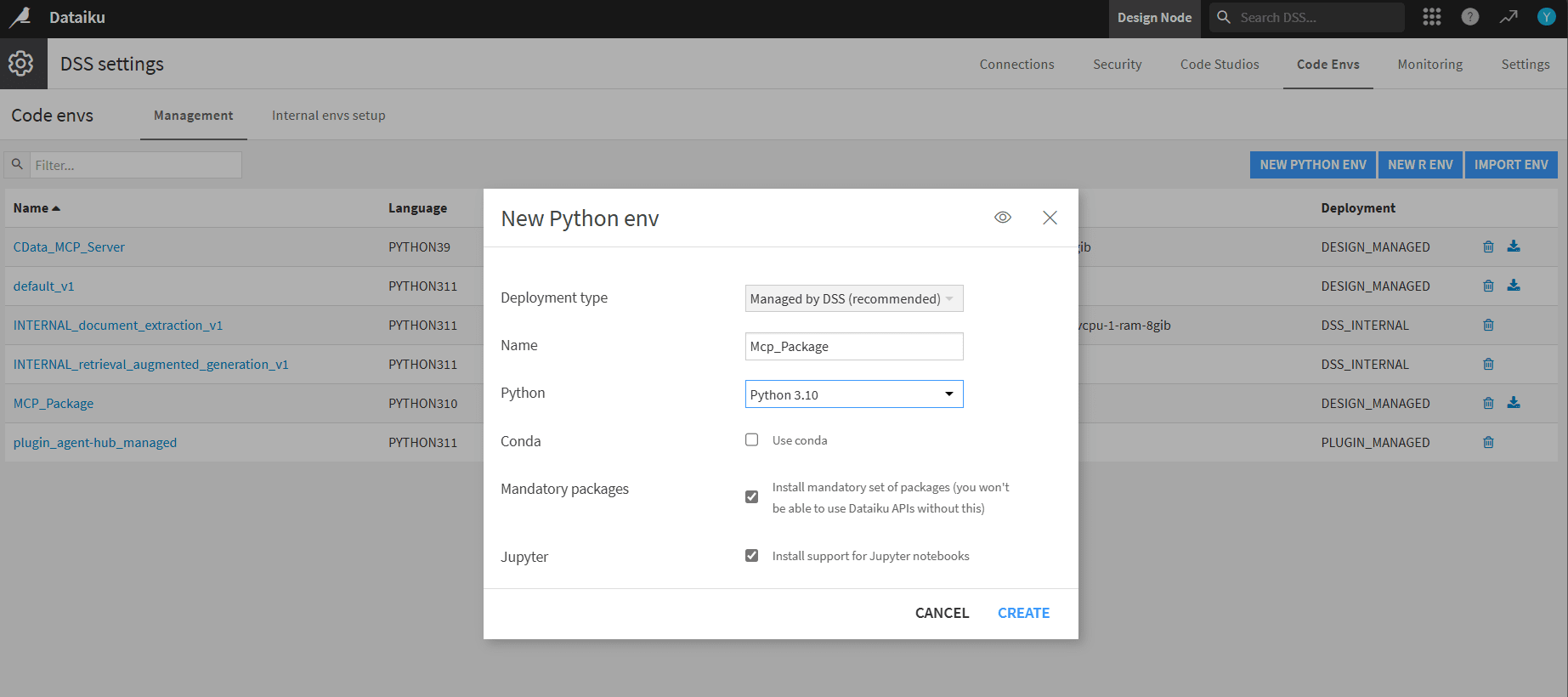
Task: Cancel the New Python env dialog
Action: pyautogui.click(x=942, y=613)
